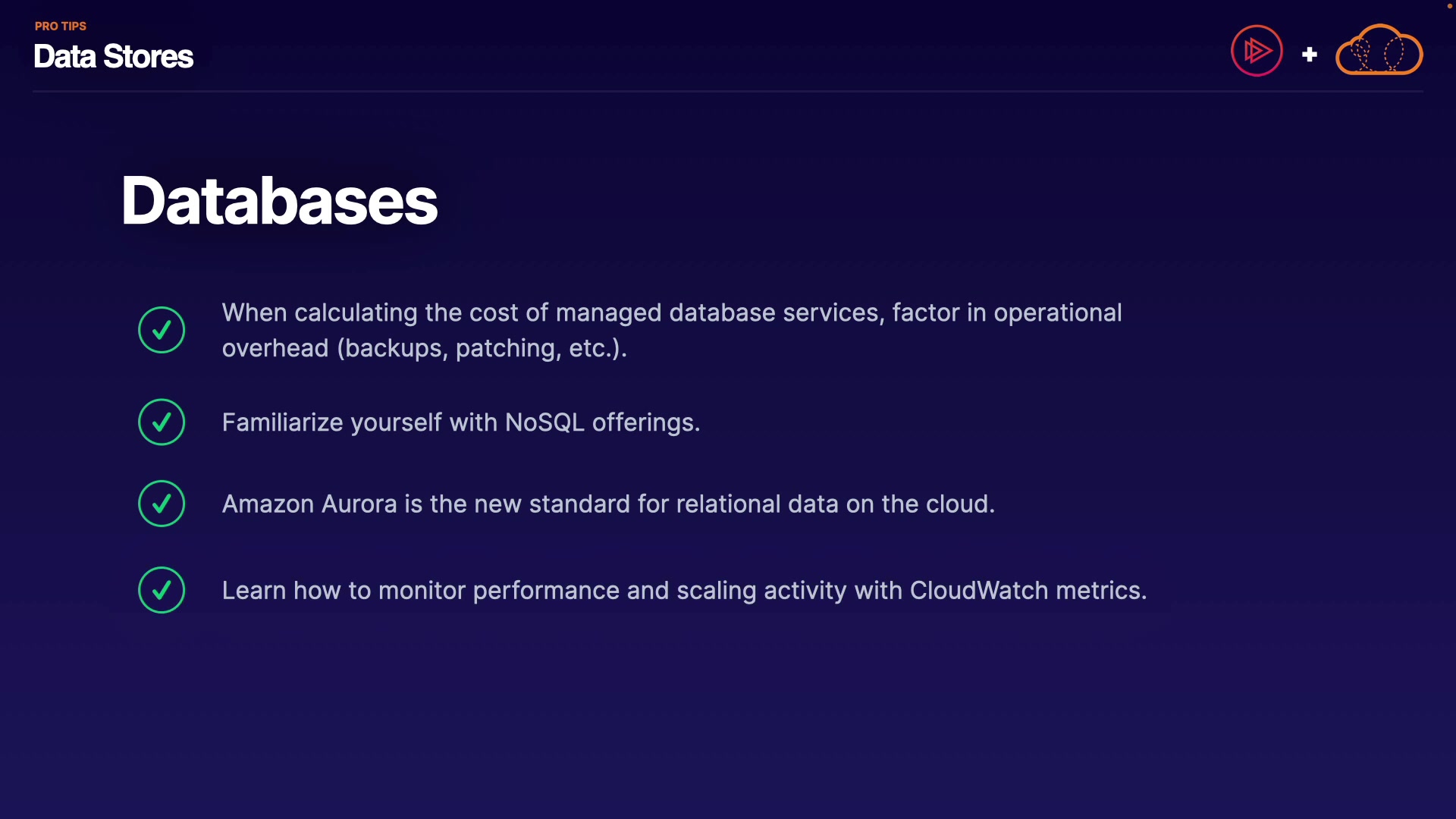Click the text overhead (backups, patching, etc.)
1456x819 pixels.
click(424, 348)
